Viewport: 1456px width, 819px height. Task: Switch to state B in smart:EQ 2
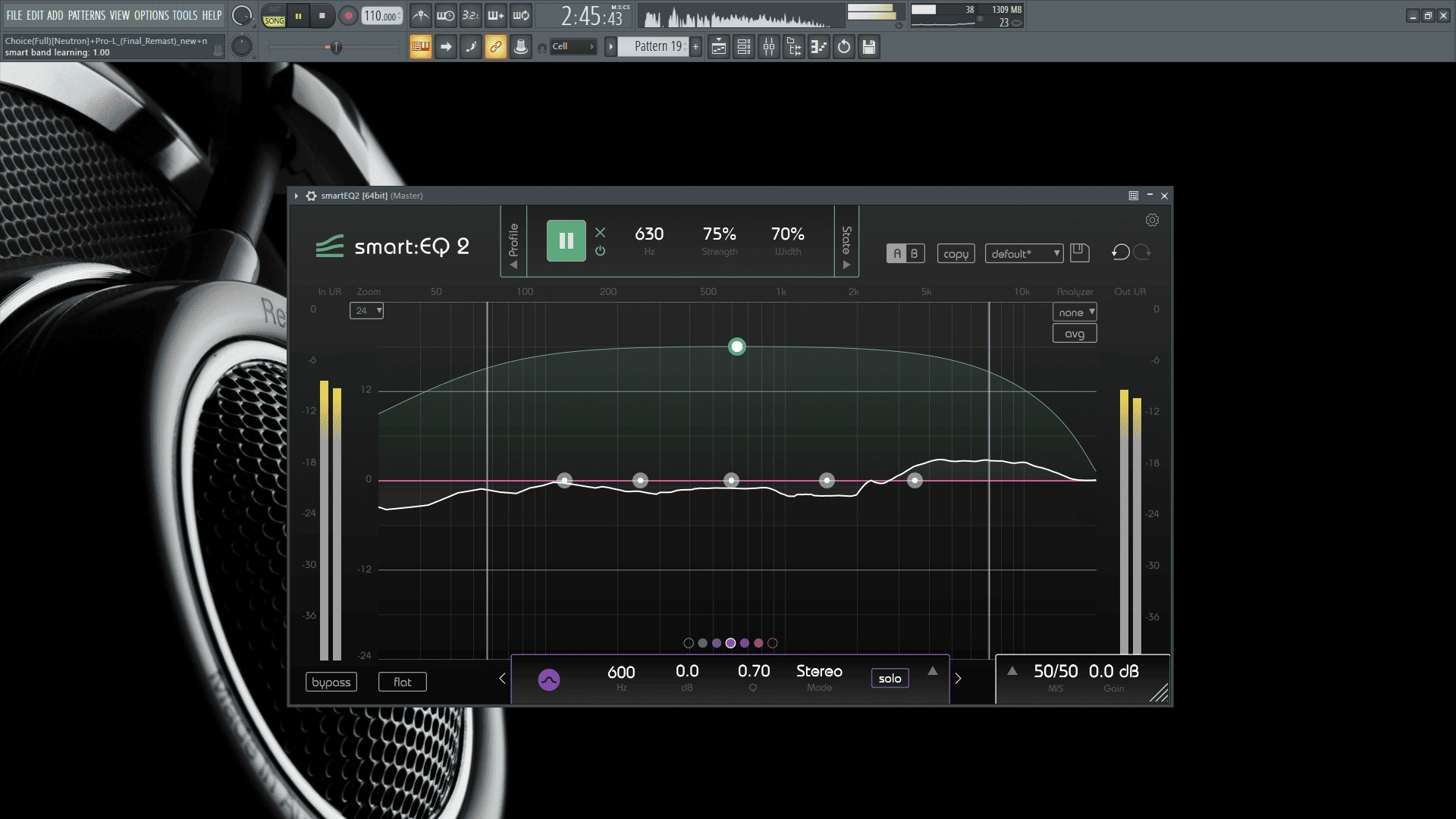point(915,253)
